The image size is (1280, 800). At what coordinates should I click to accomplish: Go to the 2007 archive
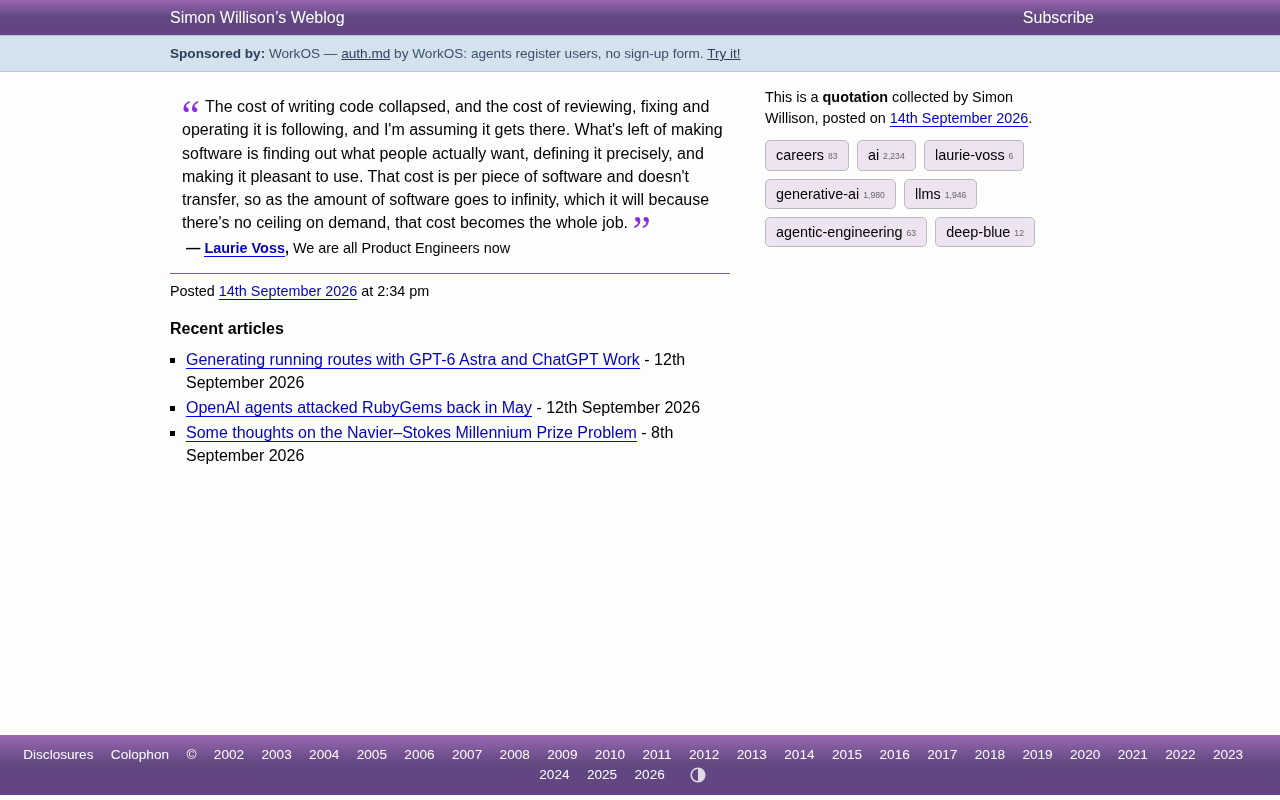click(467, 755)
